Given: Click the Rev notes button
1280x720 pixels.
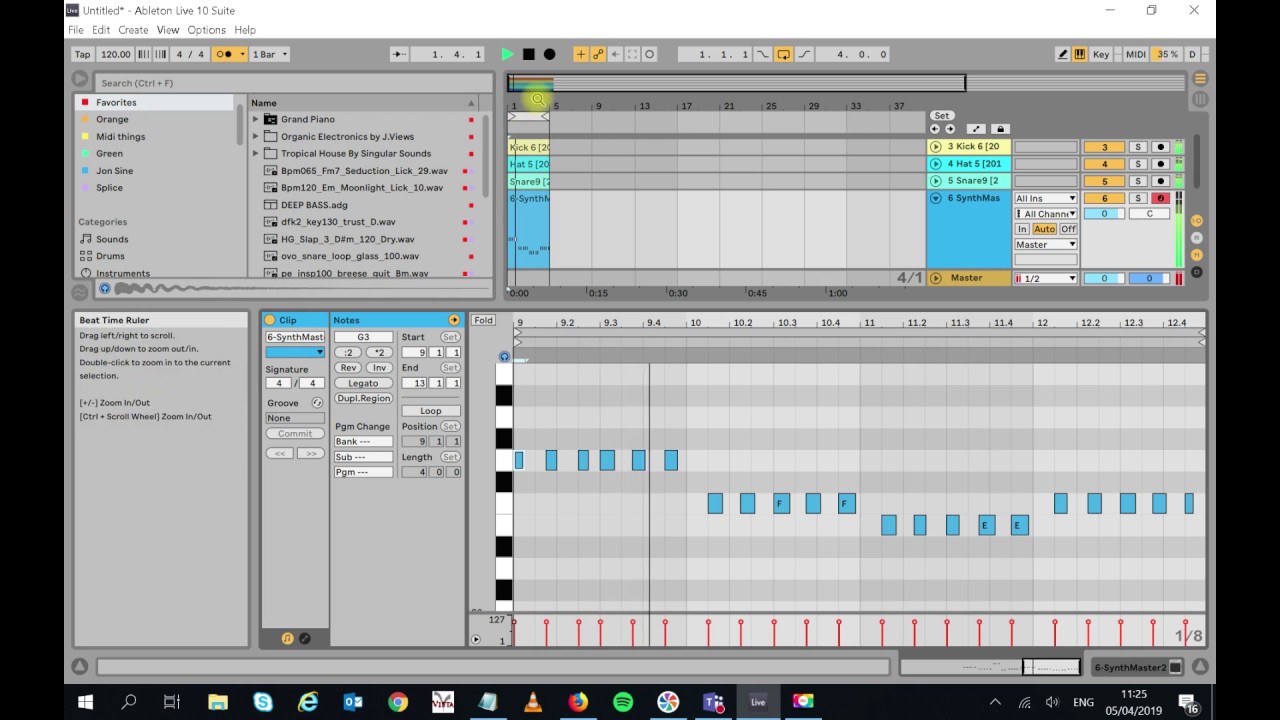Looking at the screenshot, I should pyautogui.click(x=348, y=368).
